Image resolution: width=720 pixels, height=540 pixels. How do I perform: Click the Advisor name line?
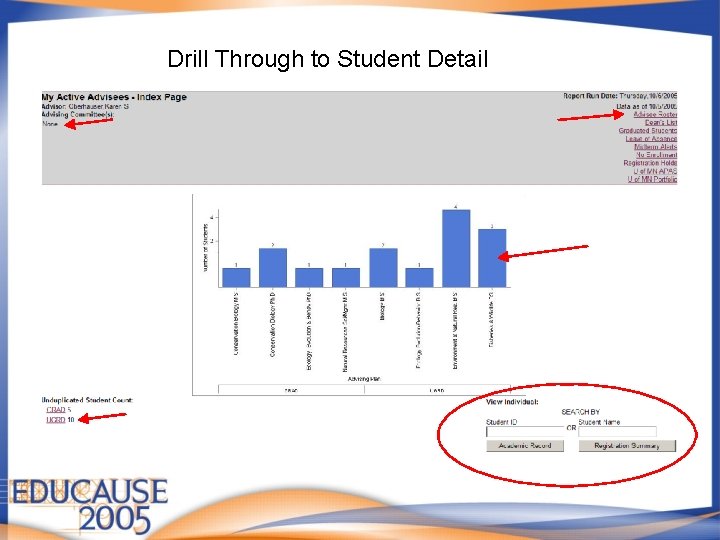point(85,107)
